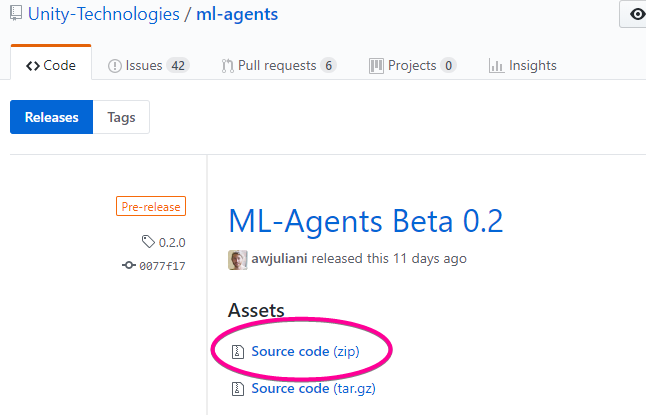Download Source code (tar.gz)

[313, 388]
